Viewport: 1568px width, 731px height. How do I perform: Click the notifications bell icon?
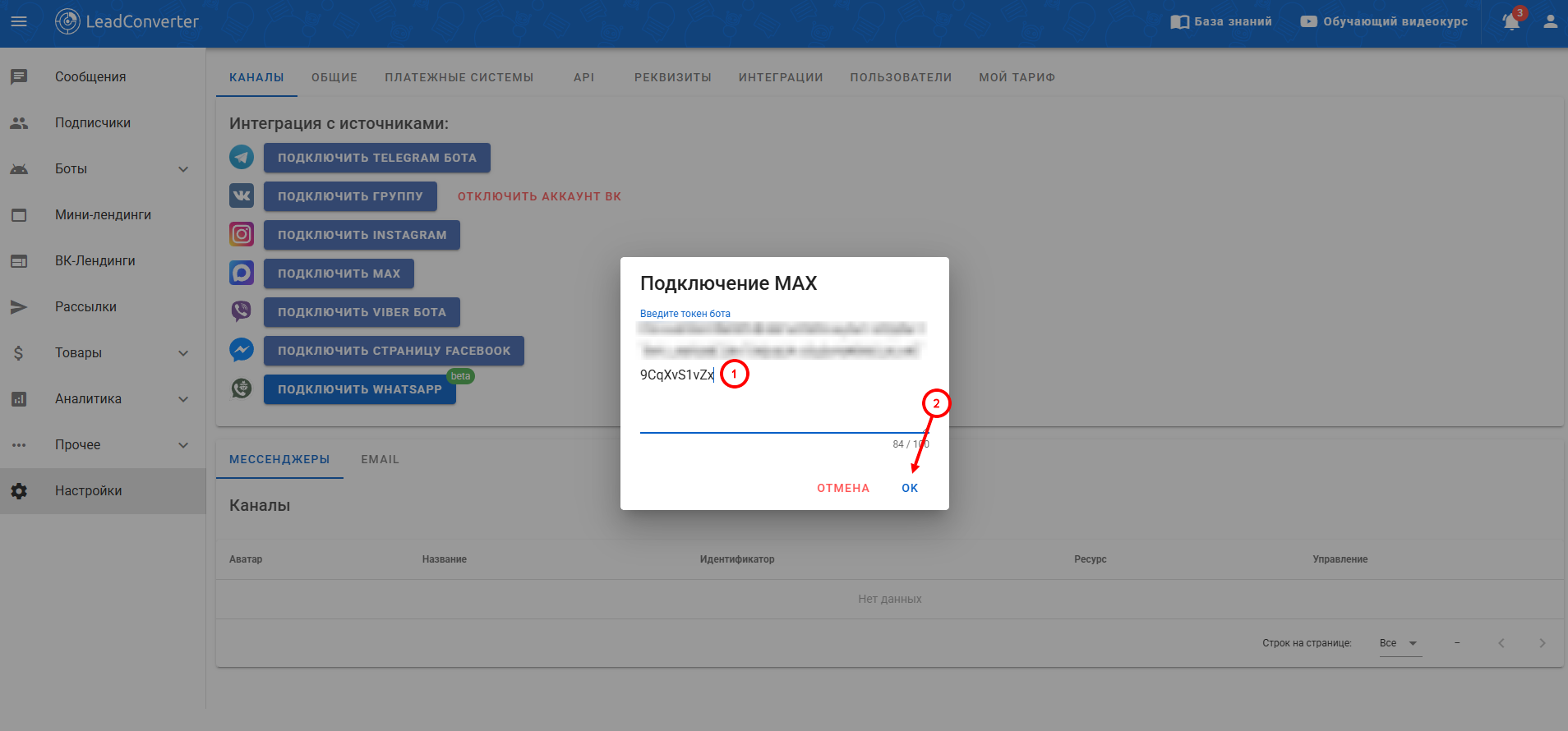1510,22
